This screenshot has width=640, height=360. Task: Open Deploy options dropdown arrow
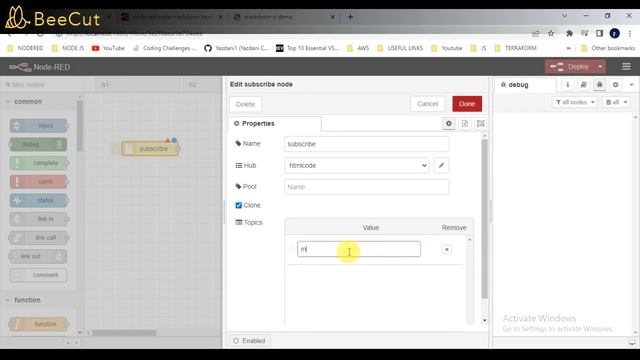click(600, 67)
